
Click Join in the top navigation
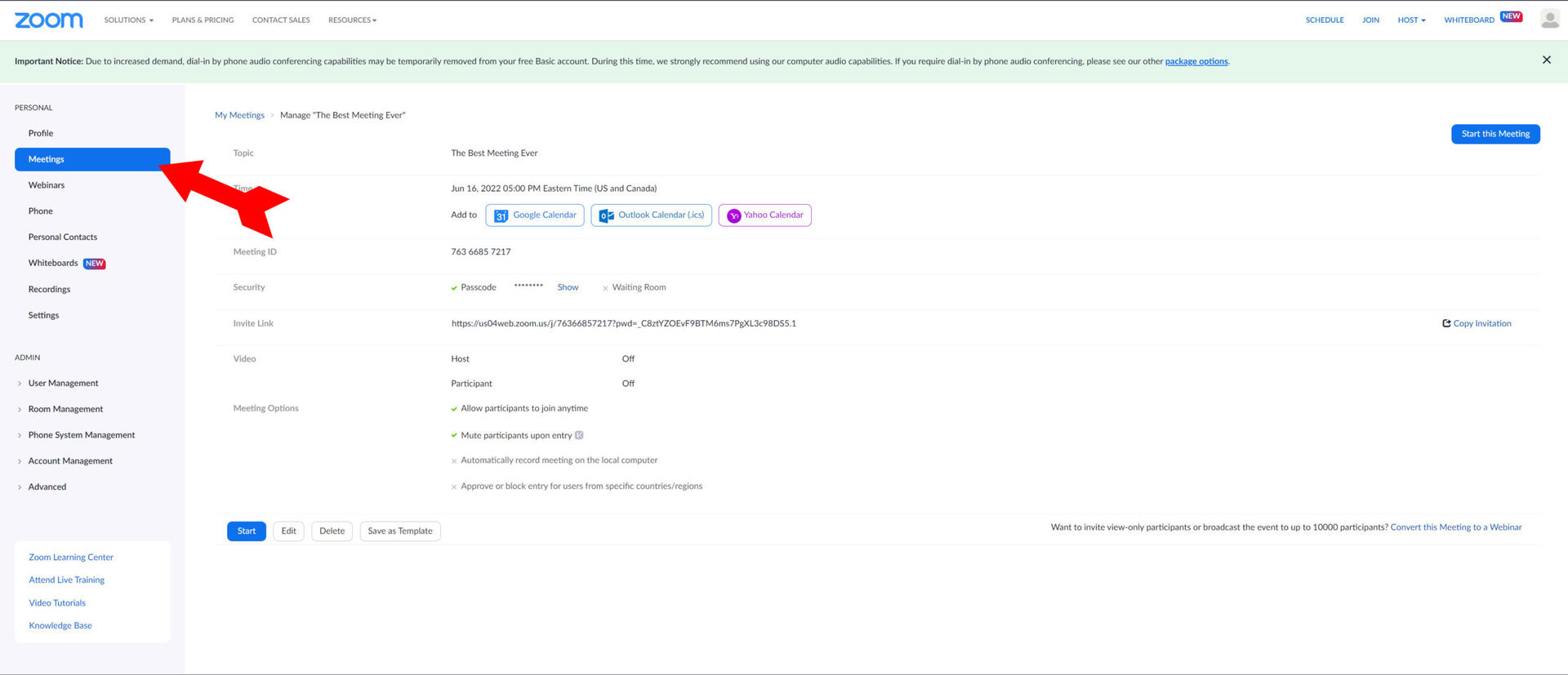click(1370, 20)
